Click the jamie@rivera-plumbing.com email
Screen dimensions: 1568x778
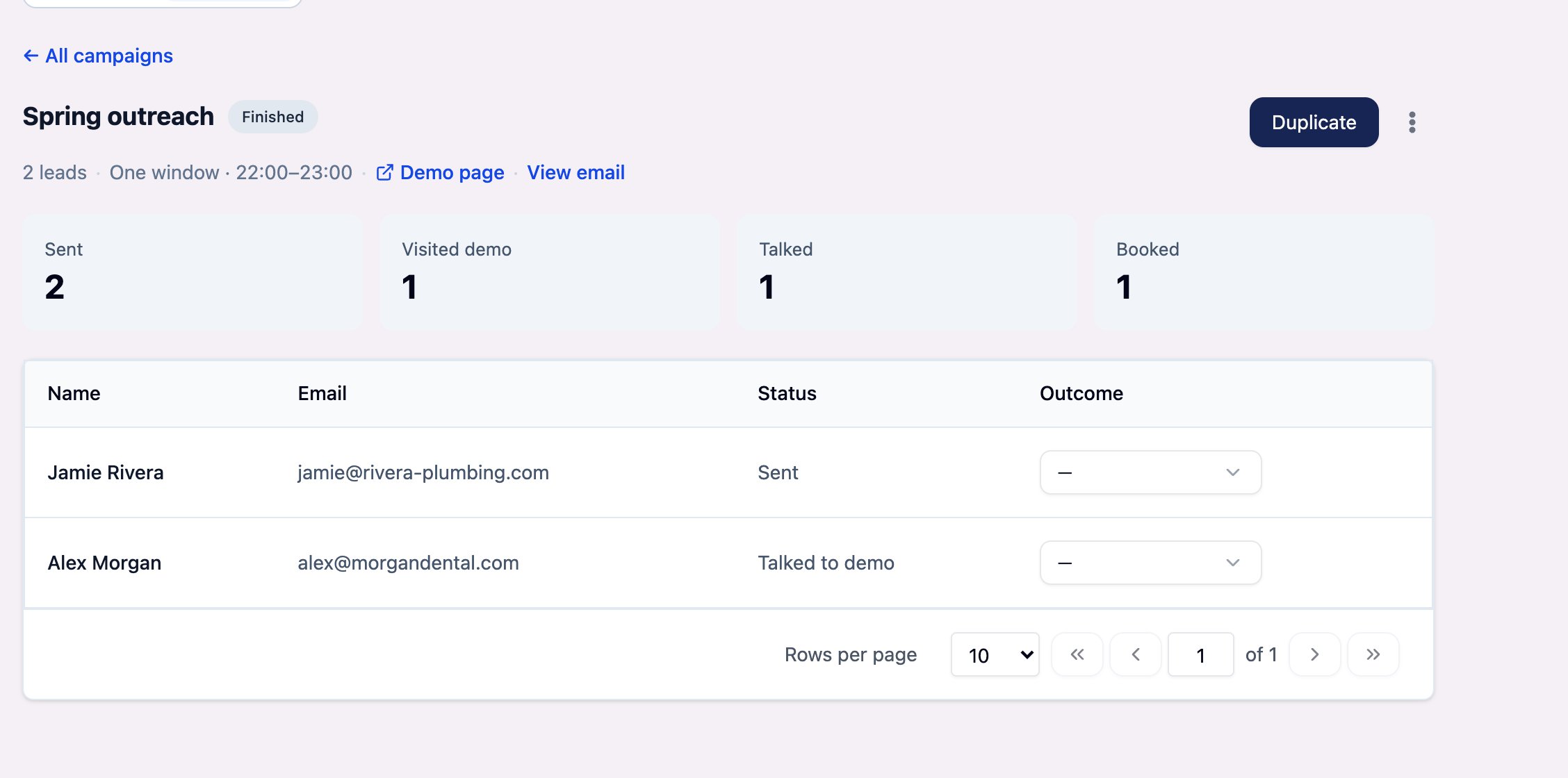click(x=423, y=472)
